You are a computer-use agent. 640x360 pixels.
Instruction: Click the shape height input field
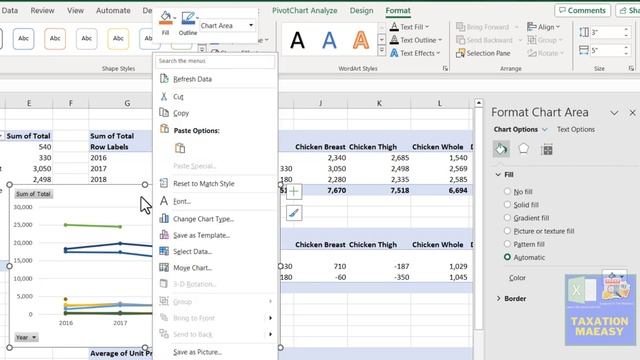tap(607, 32)
